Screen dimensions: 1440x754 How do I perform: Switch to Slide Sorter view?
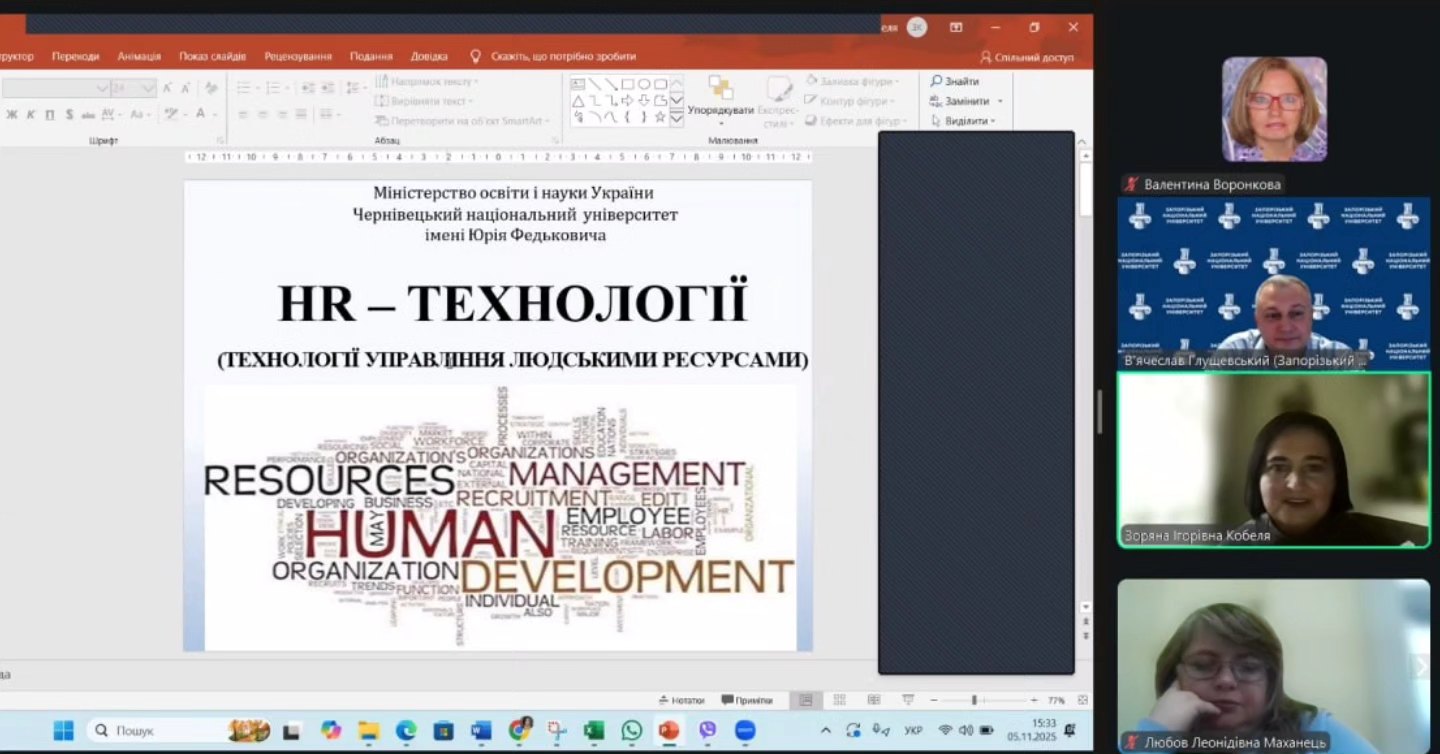pos(840,700)
